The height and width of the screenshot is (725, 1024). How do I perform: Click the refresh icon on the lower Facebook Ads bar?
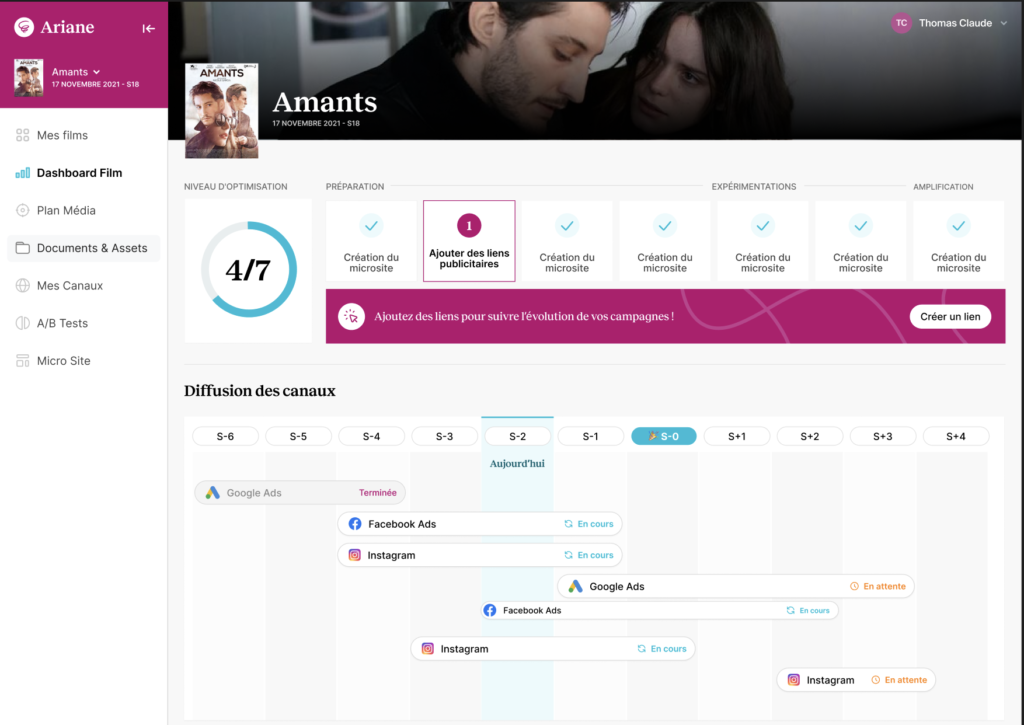[x=791, y=611]
